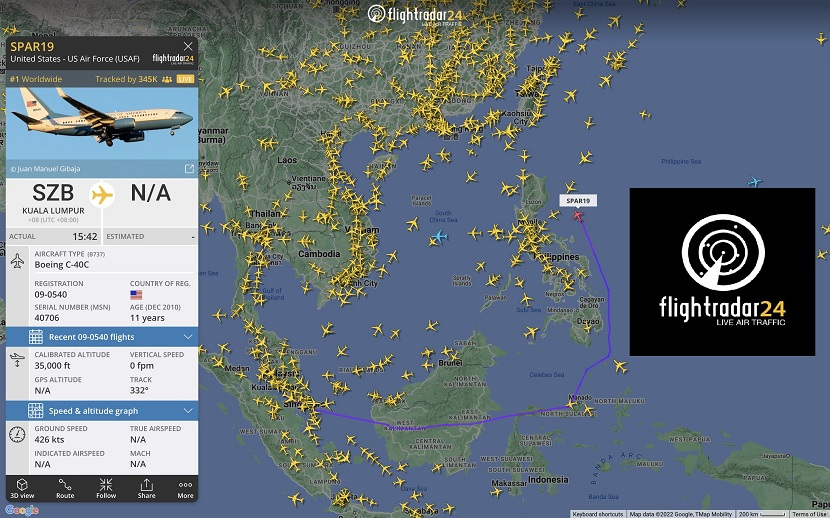The width and height of the screenshot is (830, 518).
Task: Click the purple flight track line
Action: tap(609, 317)
